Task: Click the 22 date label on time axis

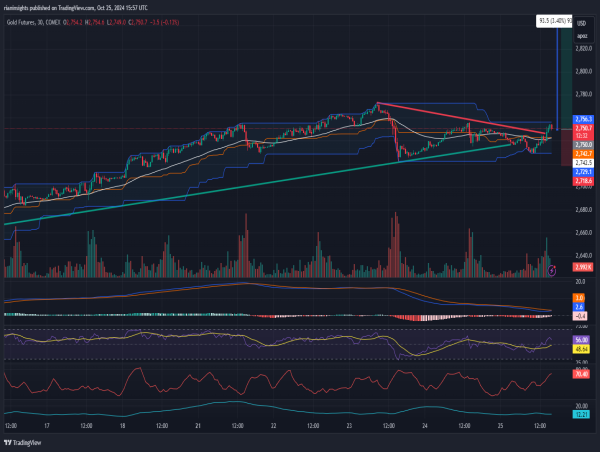Action: click(x=274, y=426)
